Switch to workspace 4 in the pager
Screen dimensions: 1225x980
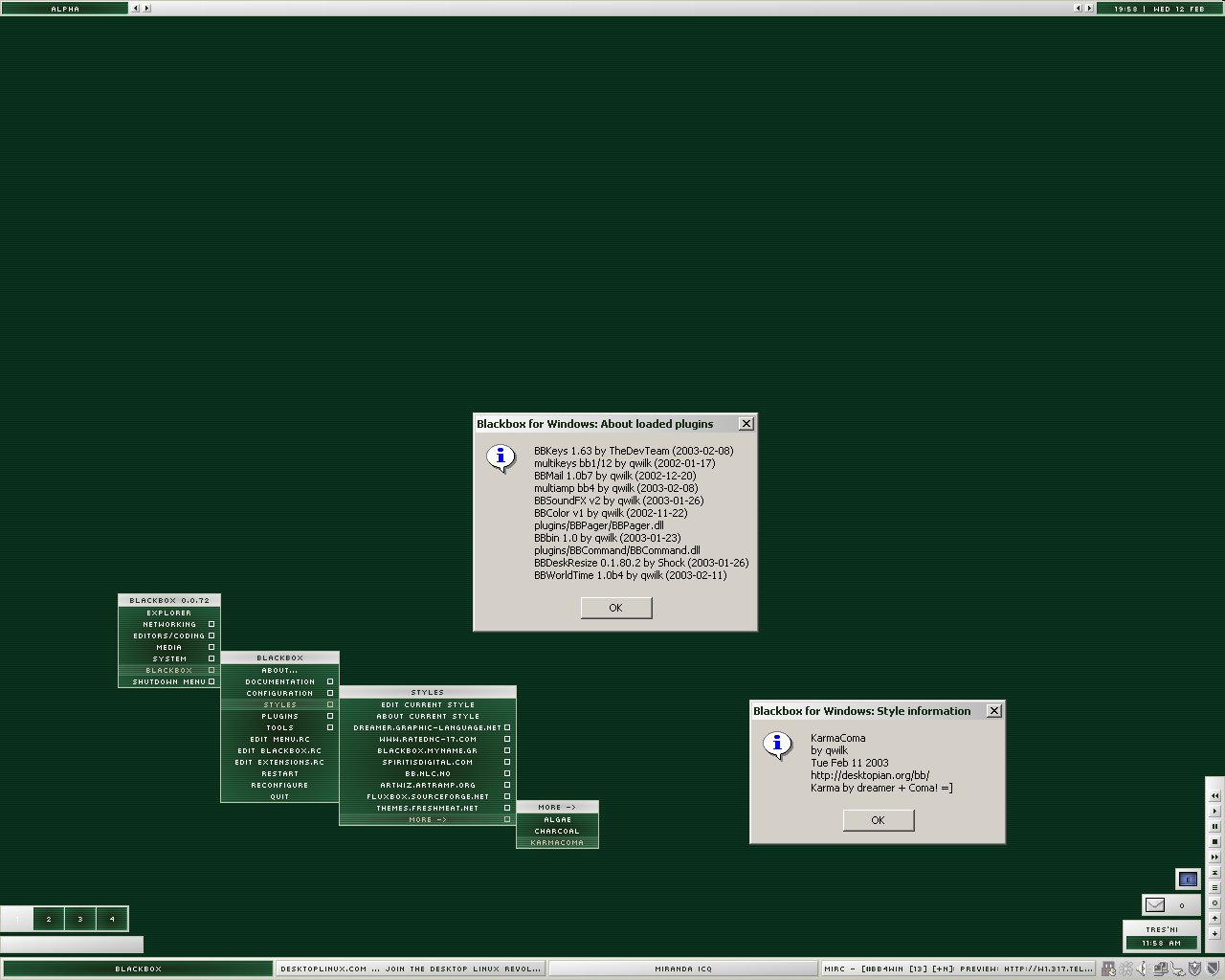click(x=111, y=919)
